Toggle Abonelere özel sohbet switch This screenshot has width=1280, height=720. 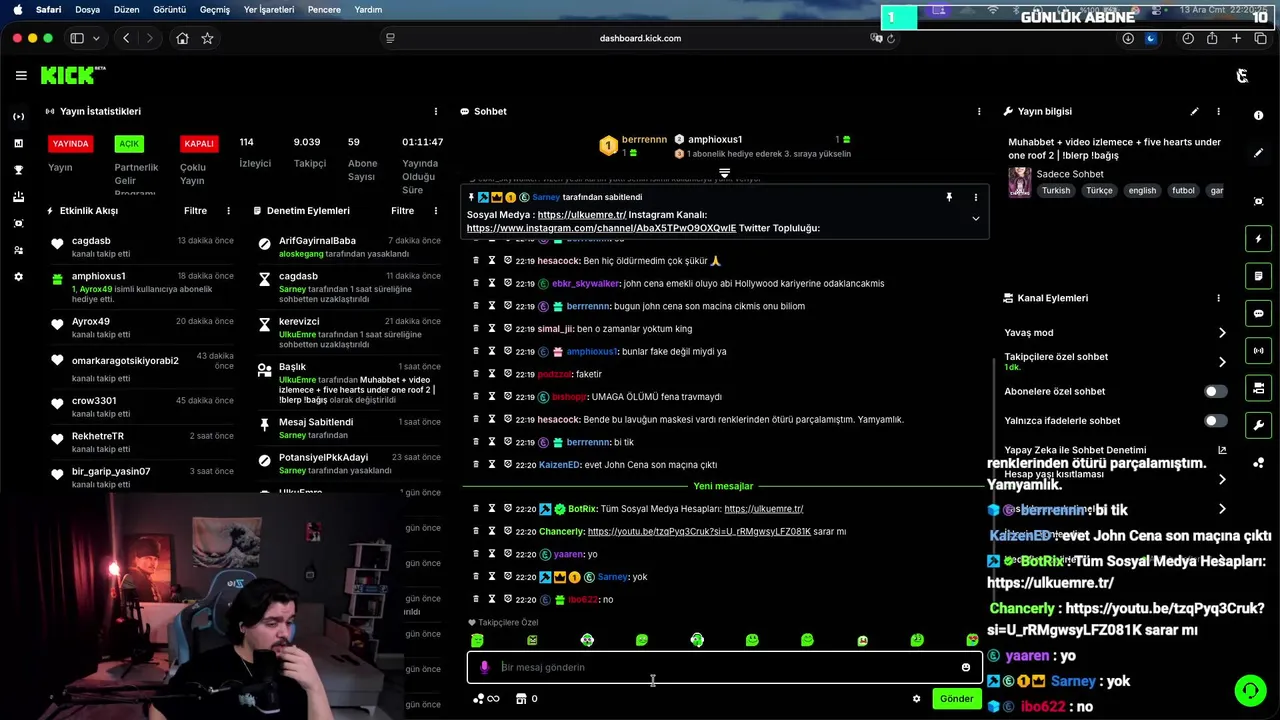pyautogui.click(x=1216, y=392)
